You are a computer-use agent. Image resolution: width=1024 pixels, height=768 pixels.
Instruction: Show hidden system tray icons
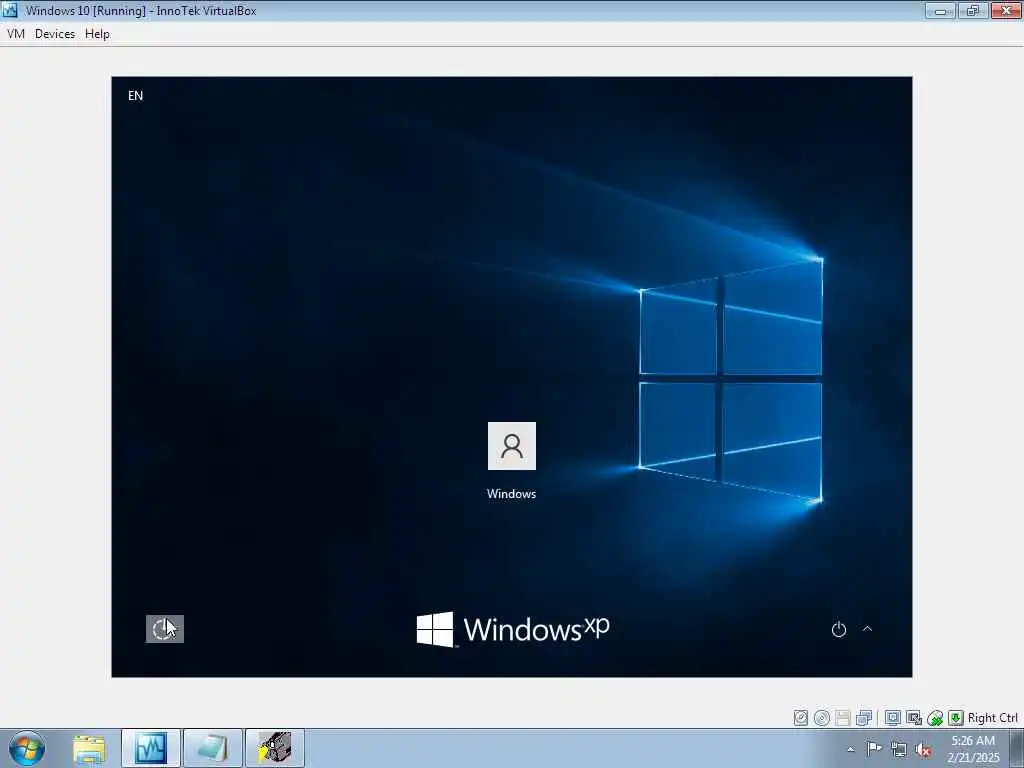[850, 749]
